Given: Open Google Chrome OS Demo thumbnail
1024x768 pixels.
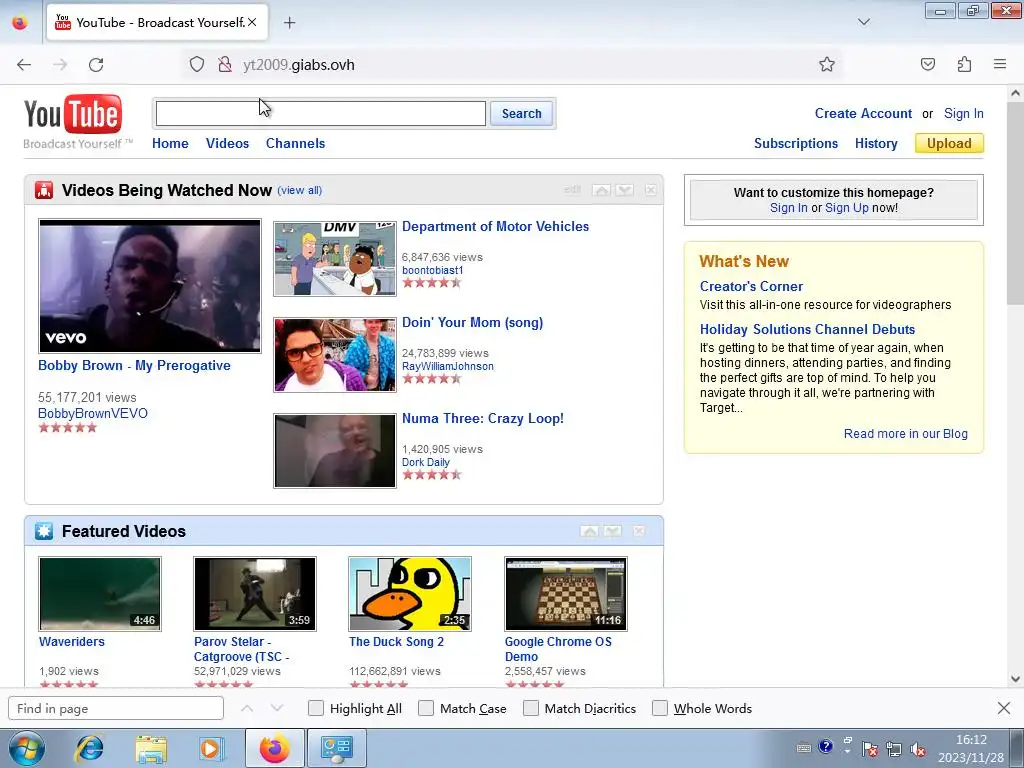Looking at the screenshot, I should point(566,594).
